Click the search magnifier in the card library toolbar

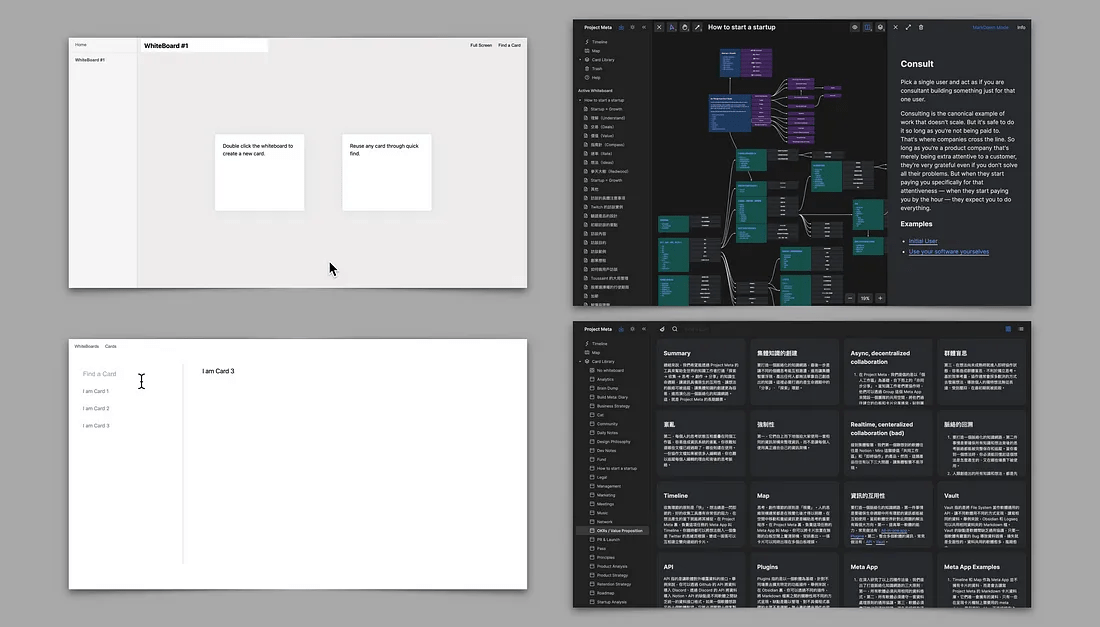point(675,329)
